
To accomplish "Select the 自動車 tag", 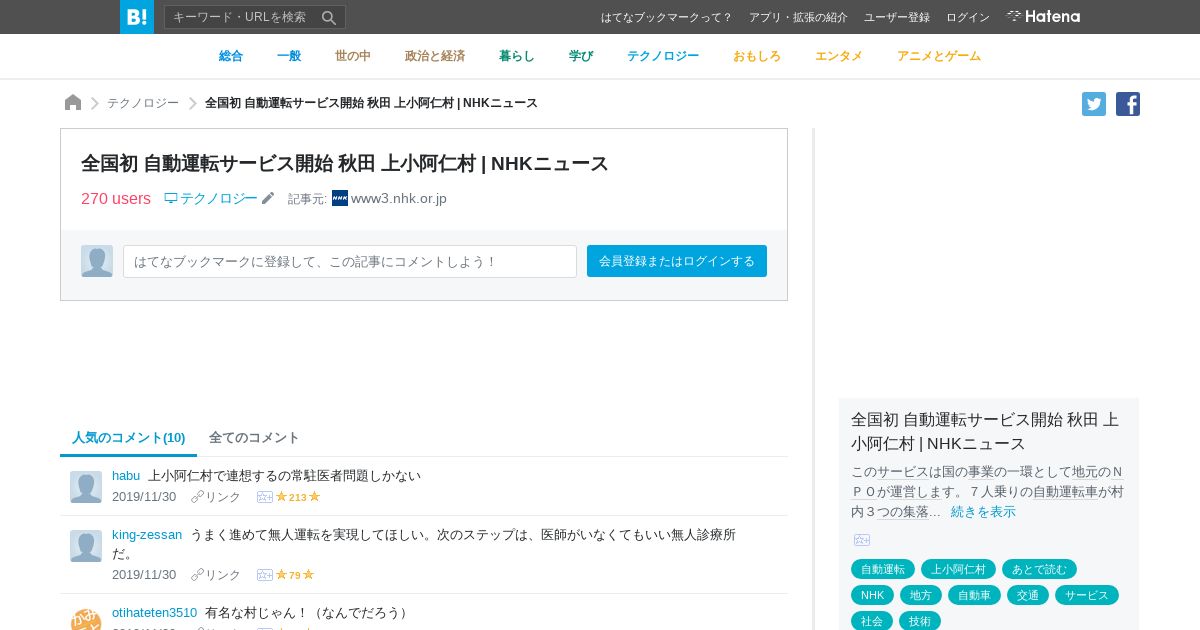I will [975, 595].
